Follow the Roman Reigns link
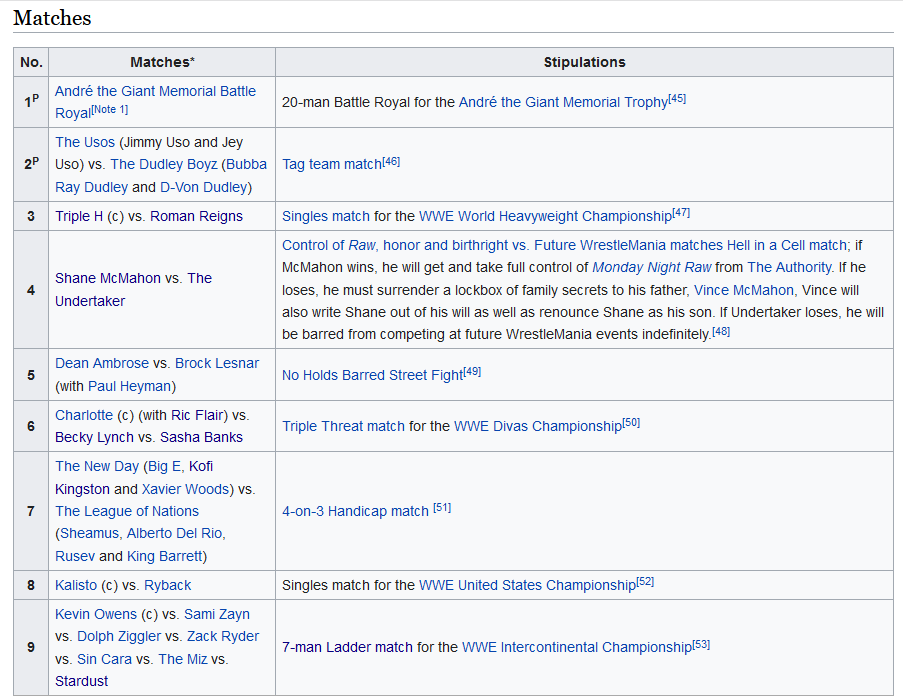The width and height of the screenshot is (903, 696). [196, 216]
